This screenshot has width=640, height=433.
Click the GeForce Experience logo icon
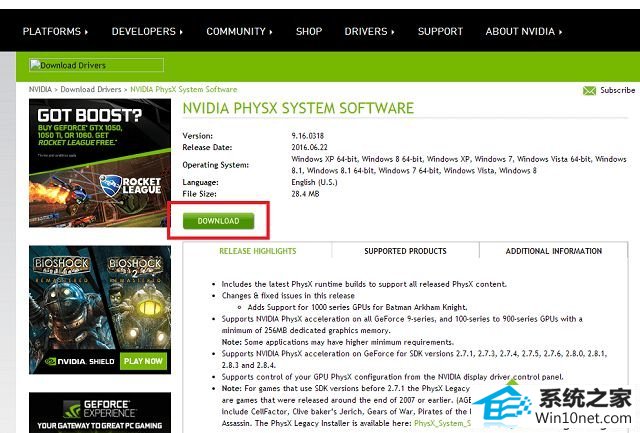click(72, 409)
